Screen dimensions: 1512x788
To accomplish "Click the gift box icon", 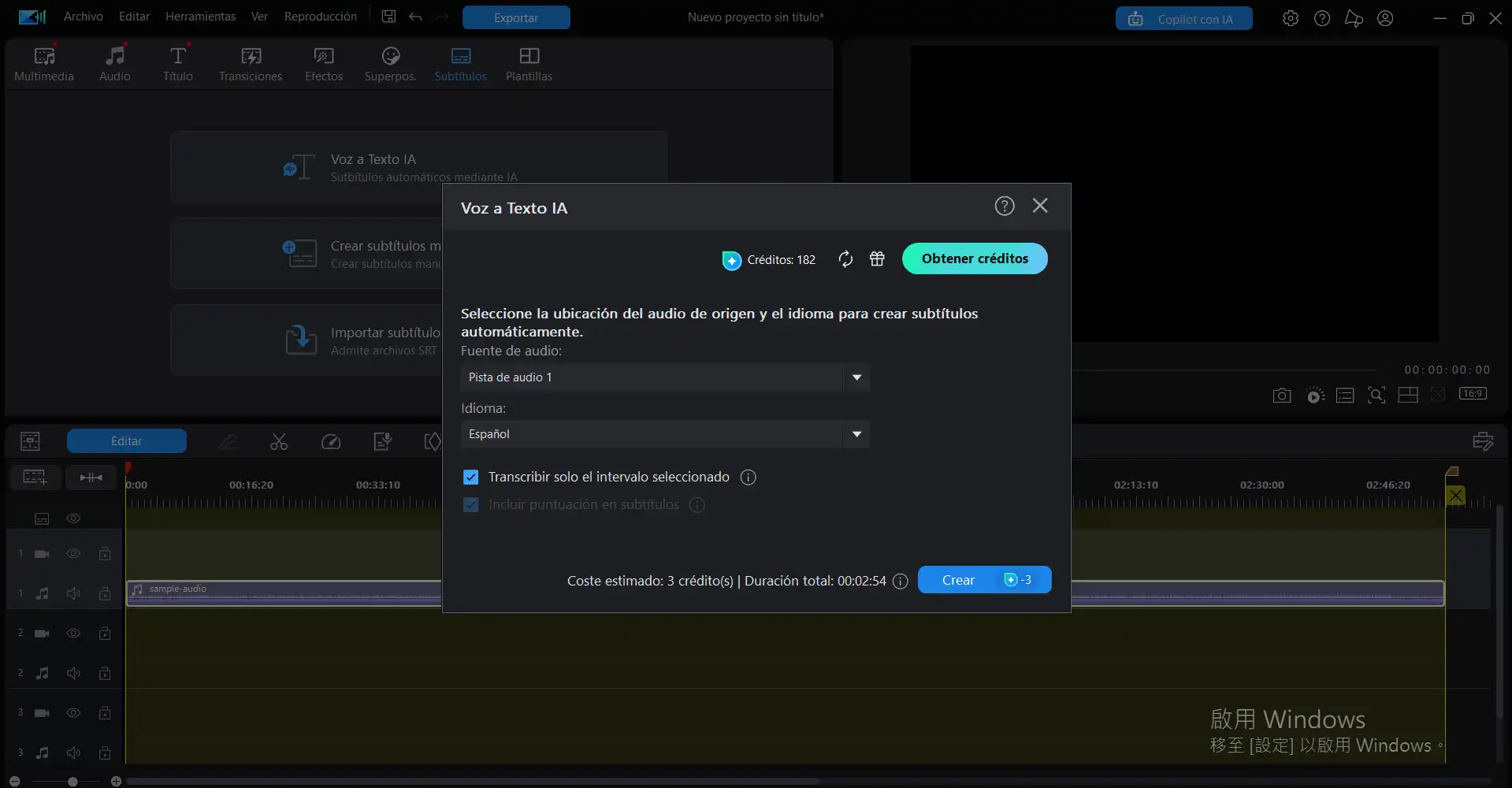I will click(x=877, y=259).
